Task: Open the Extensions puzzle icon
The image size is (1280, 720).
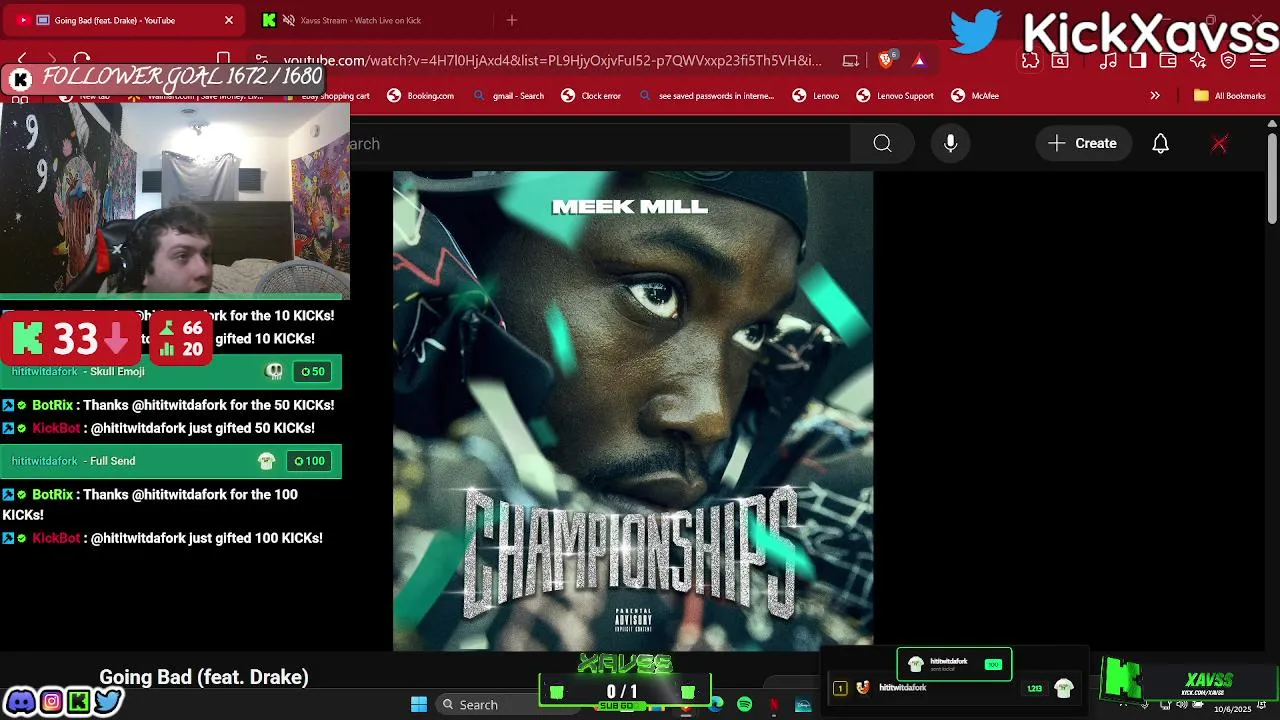Action: (x=1030, y=60)
